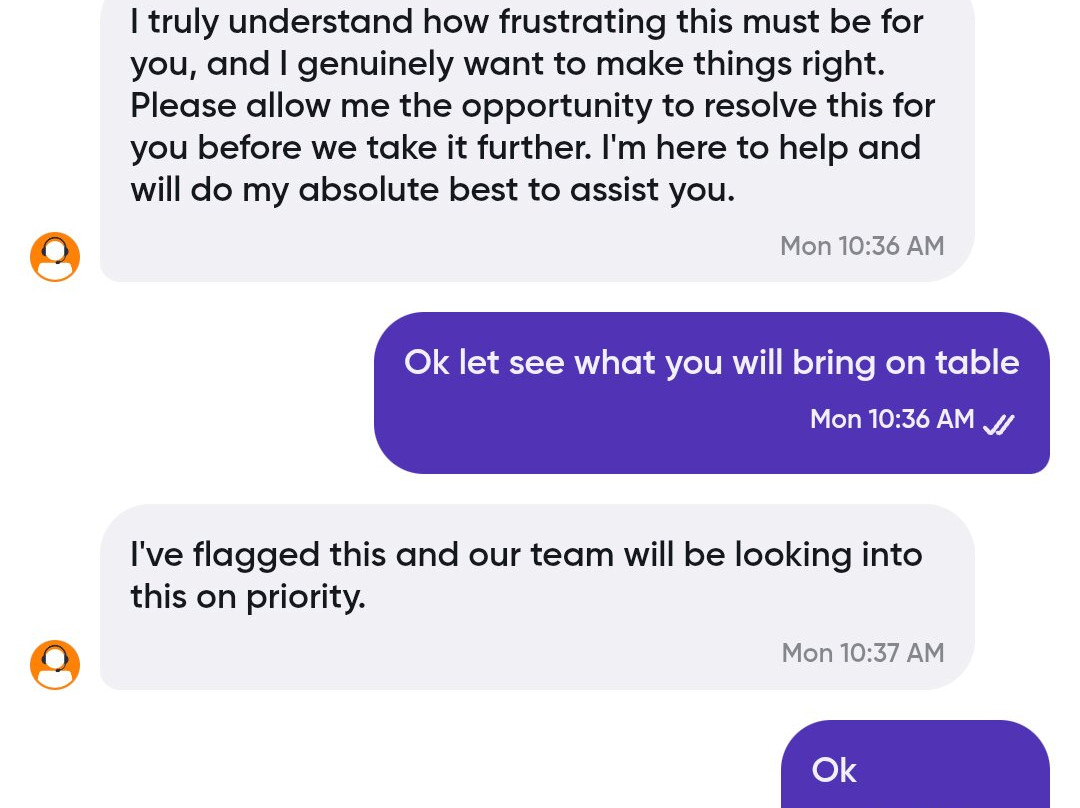Screen dimensions: 1080x808
Task: Click the words 'this on priority.'
Action: (247, 597)
